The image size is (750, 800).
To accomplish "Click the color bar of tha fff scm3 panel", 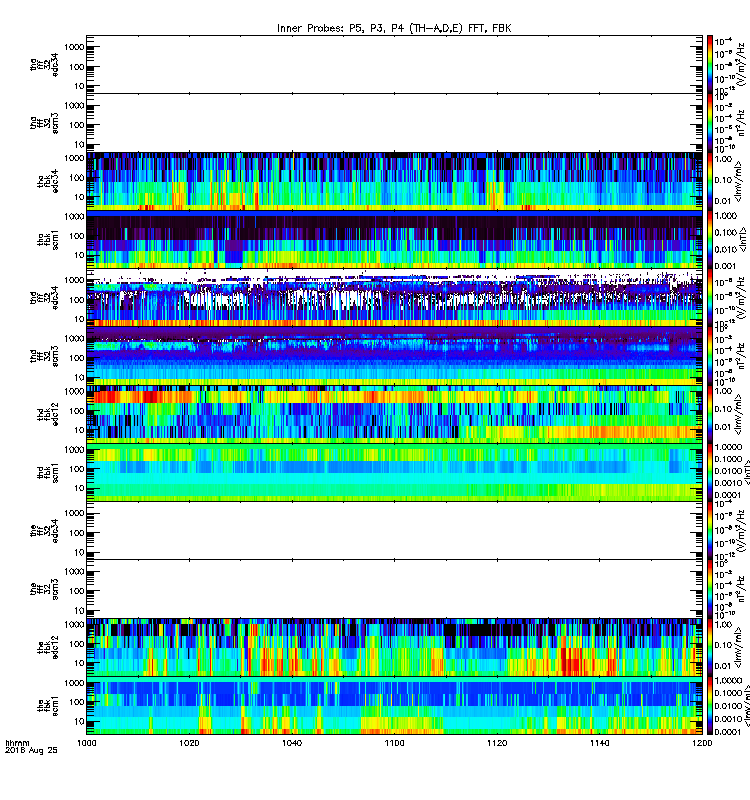I will click(710, 123).
